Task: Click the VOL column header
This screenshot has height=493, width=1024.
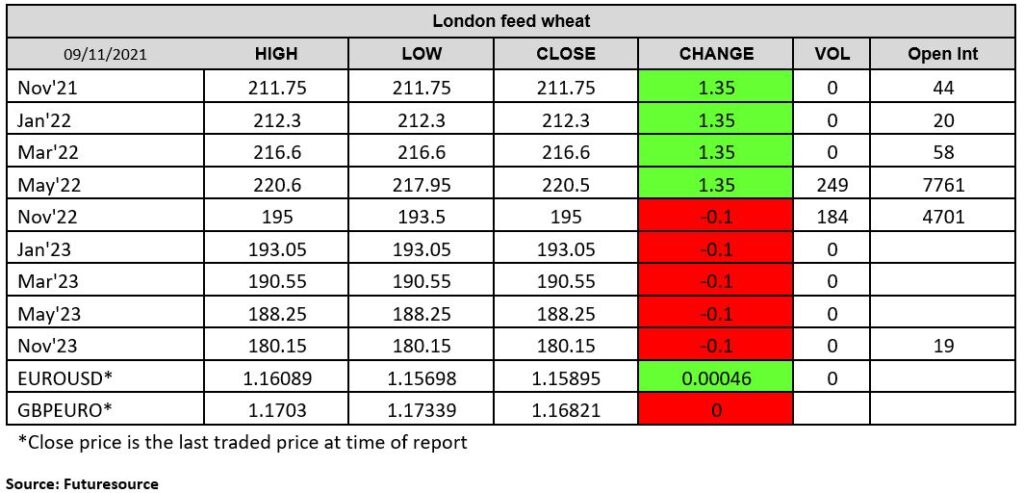Action: point(831,54)
